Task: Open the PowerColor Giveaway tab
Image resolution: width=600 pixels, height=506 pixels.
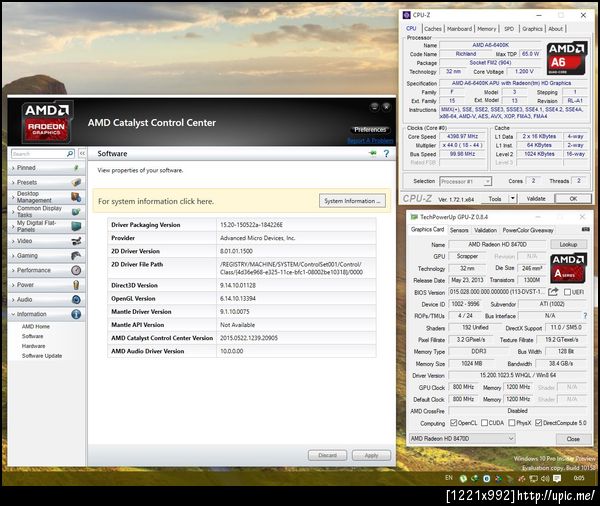Action: [x=528, y=230]
